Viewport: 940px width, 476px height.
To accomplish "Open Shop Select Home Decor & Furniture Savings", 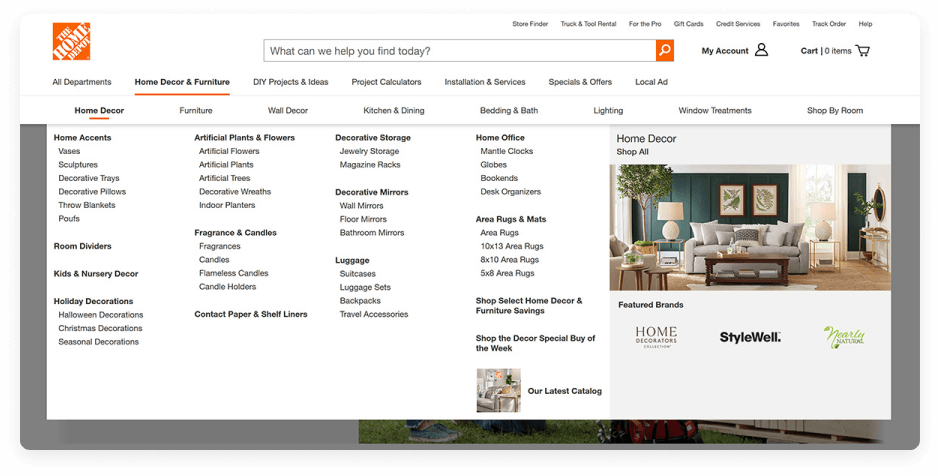I will pyautogui.click(x=529, y=306).
